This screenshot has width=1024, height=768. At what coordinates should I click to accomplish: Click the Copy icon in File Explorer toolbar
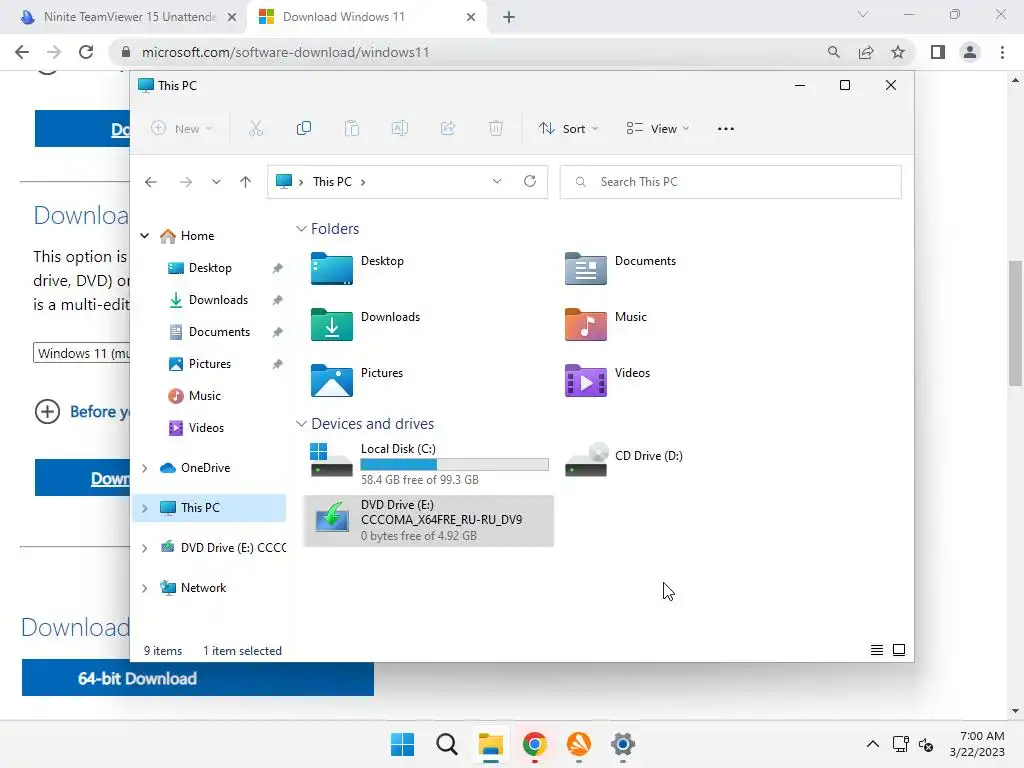tap(304, 129)
